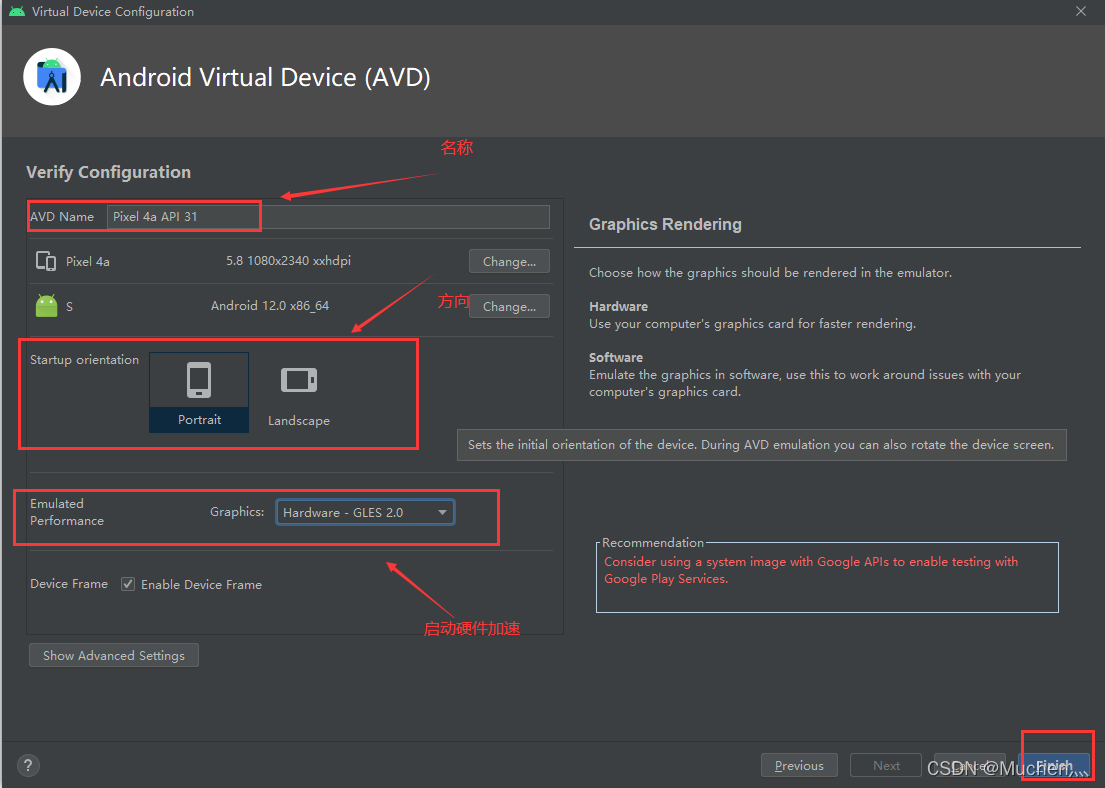Click the Previous button
The height and width of the screenshot is (788, 1105).
tap(799, 765)
